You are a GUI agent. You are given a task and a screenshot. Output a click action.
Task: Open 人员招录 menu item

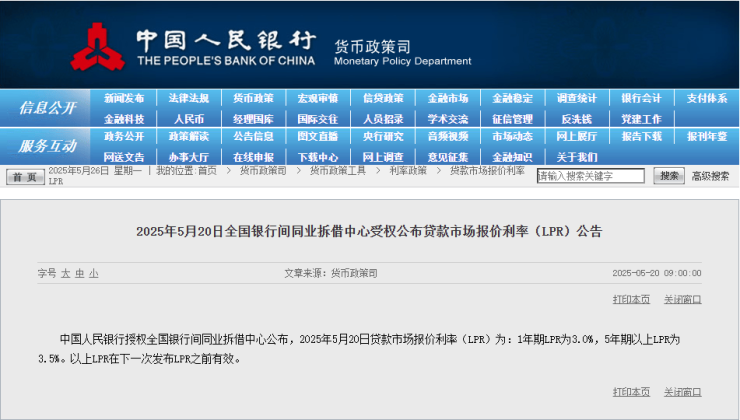[383, 119]
